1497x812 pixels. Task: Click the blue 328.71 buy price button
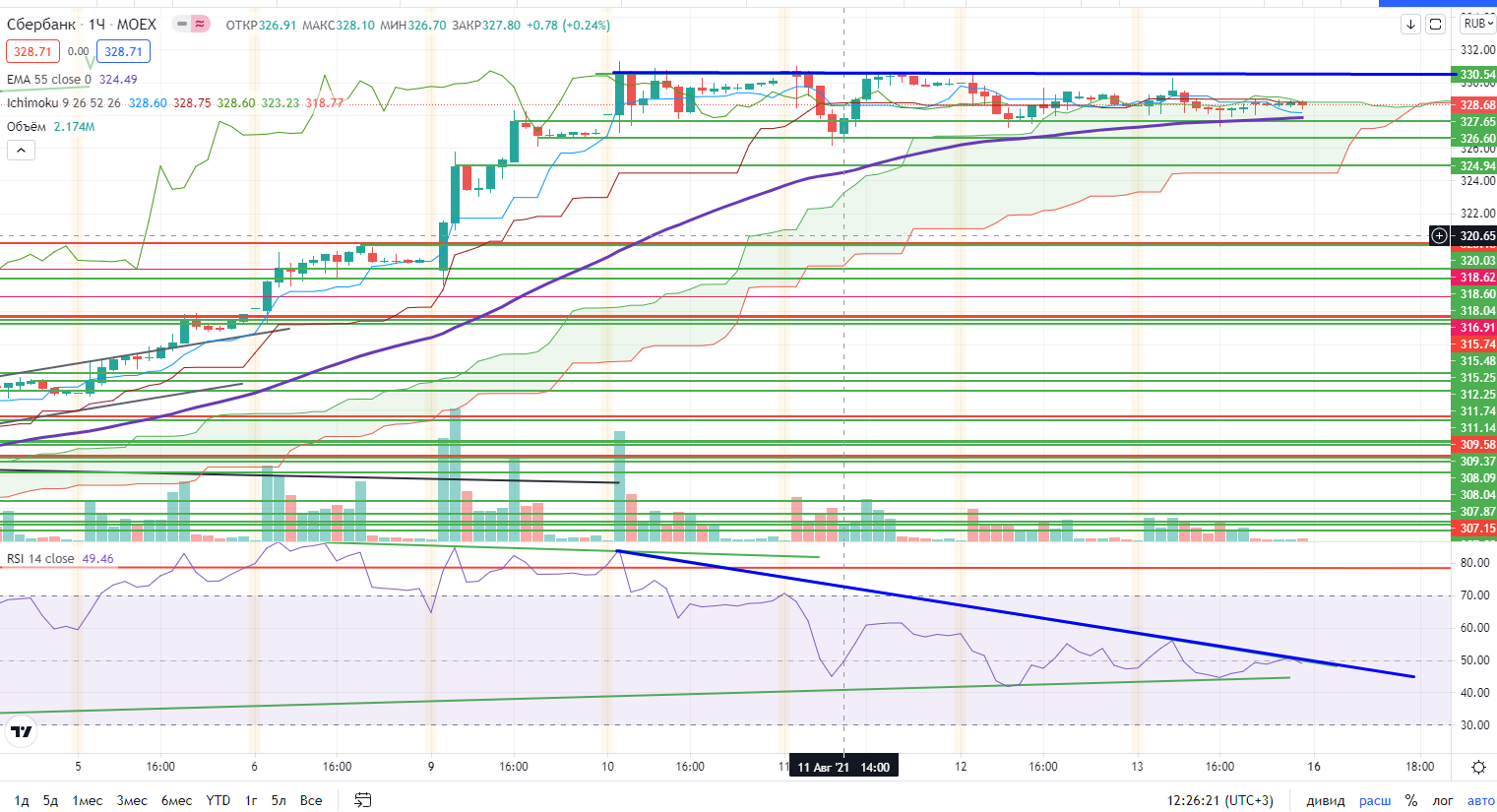pos(123,51)
